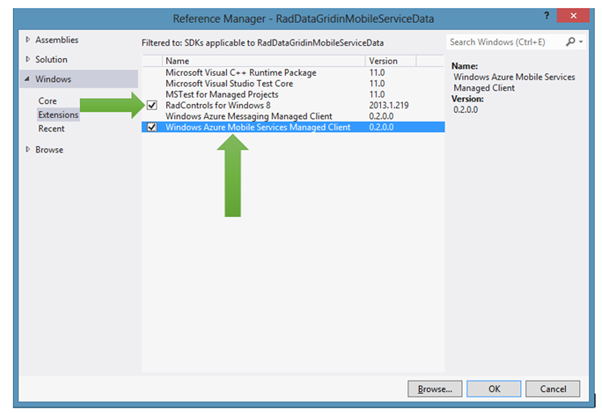The width and height of the screenshot is (602, 413).
Task: Click the search magnifier icon
Action: (569, 42)
